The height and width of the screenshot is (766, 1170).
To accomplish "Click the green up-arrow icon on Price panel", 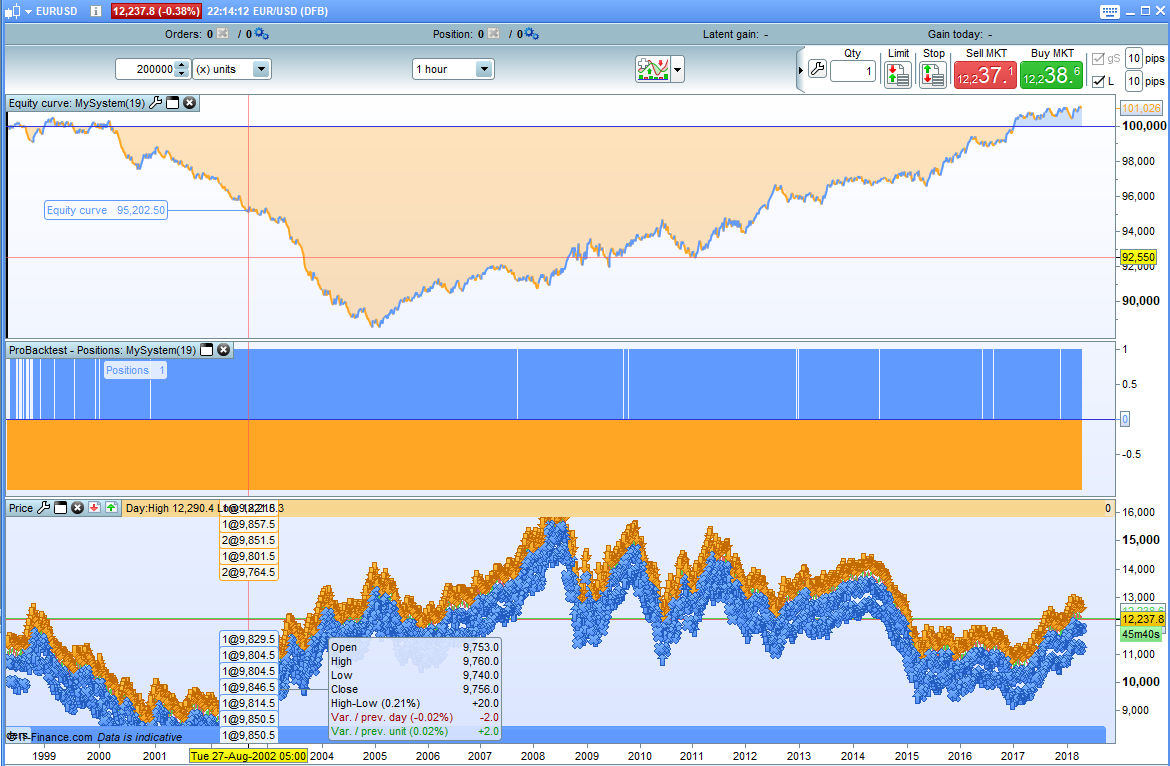I will click(x=111, y=508).
